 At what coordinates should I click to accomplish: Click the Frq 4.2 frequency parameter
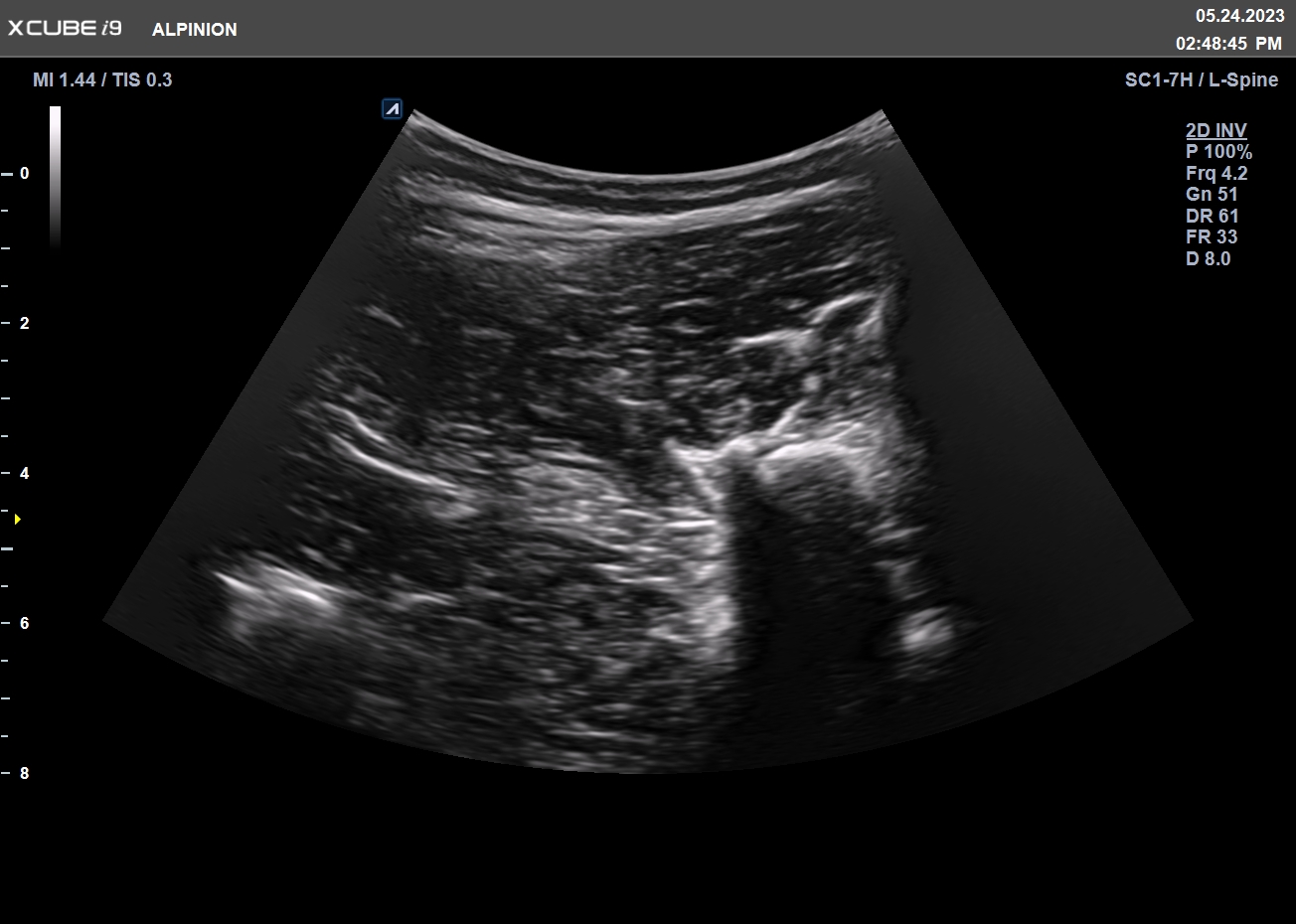tap(1216, 173)
